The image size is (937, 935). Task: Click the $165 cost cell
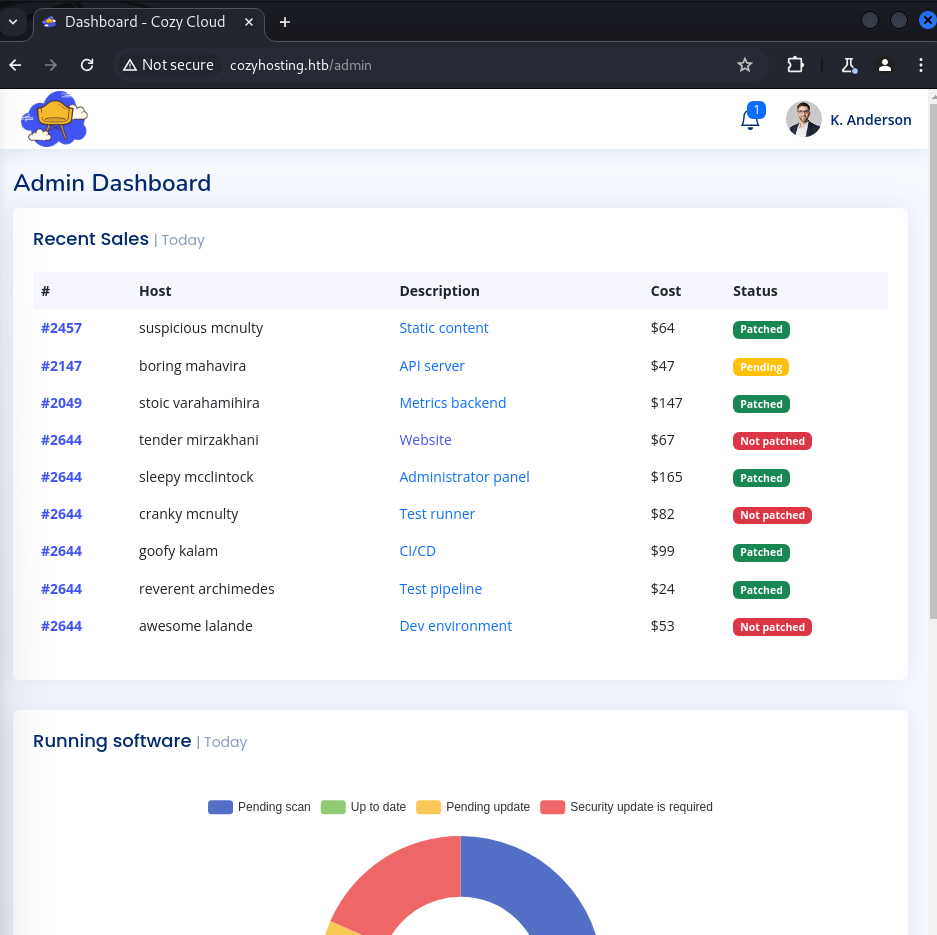[666, 477]
